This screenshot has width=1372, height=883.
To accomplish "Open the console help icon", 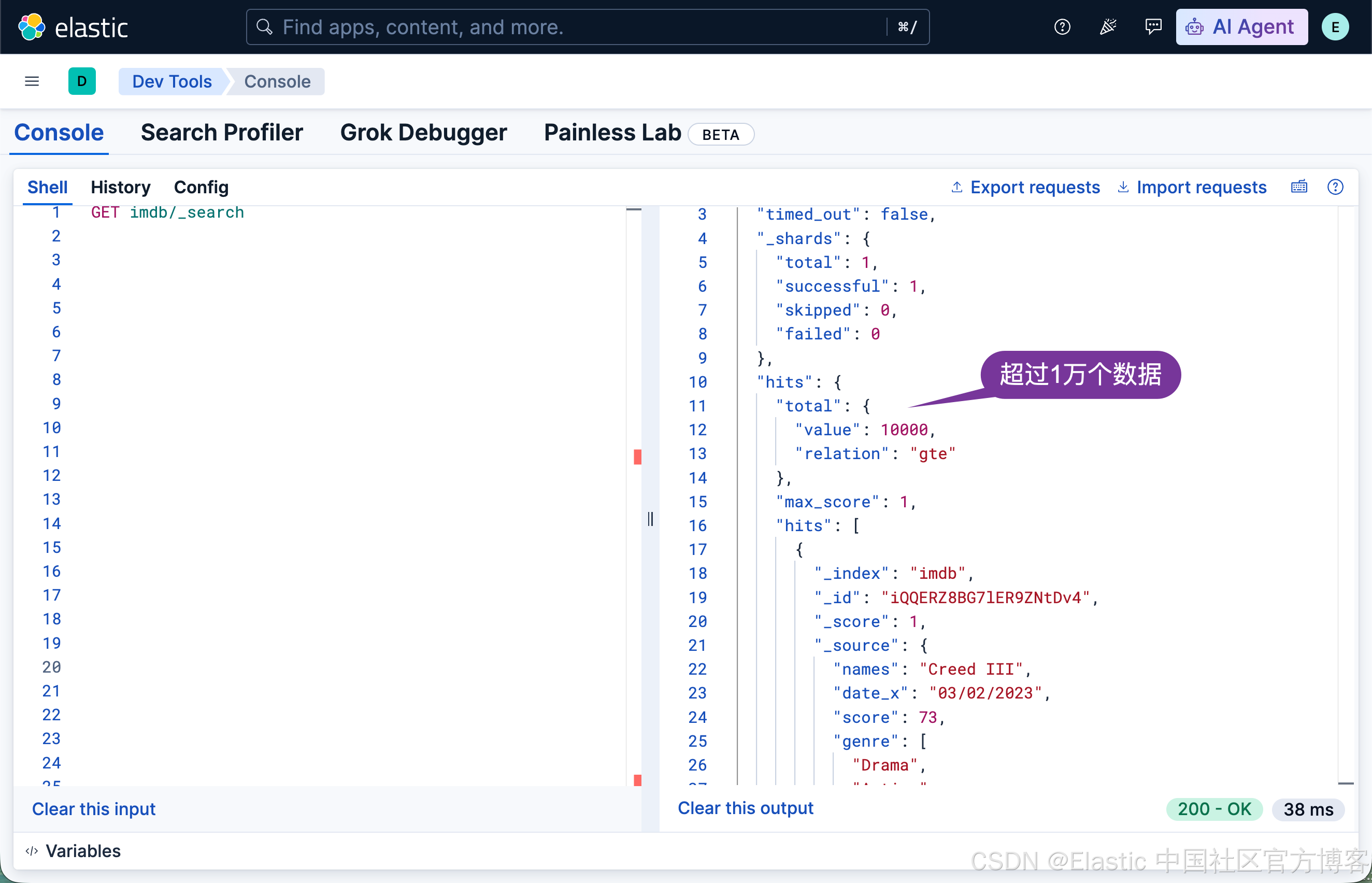I will coord(1335,187).
